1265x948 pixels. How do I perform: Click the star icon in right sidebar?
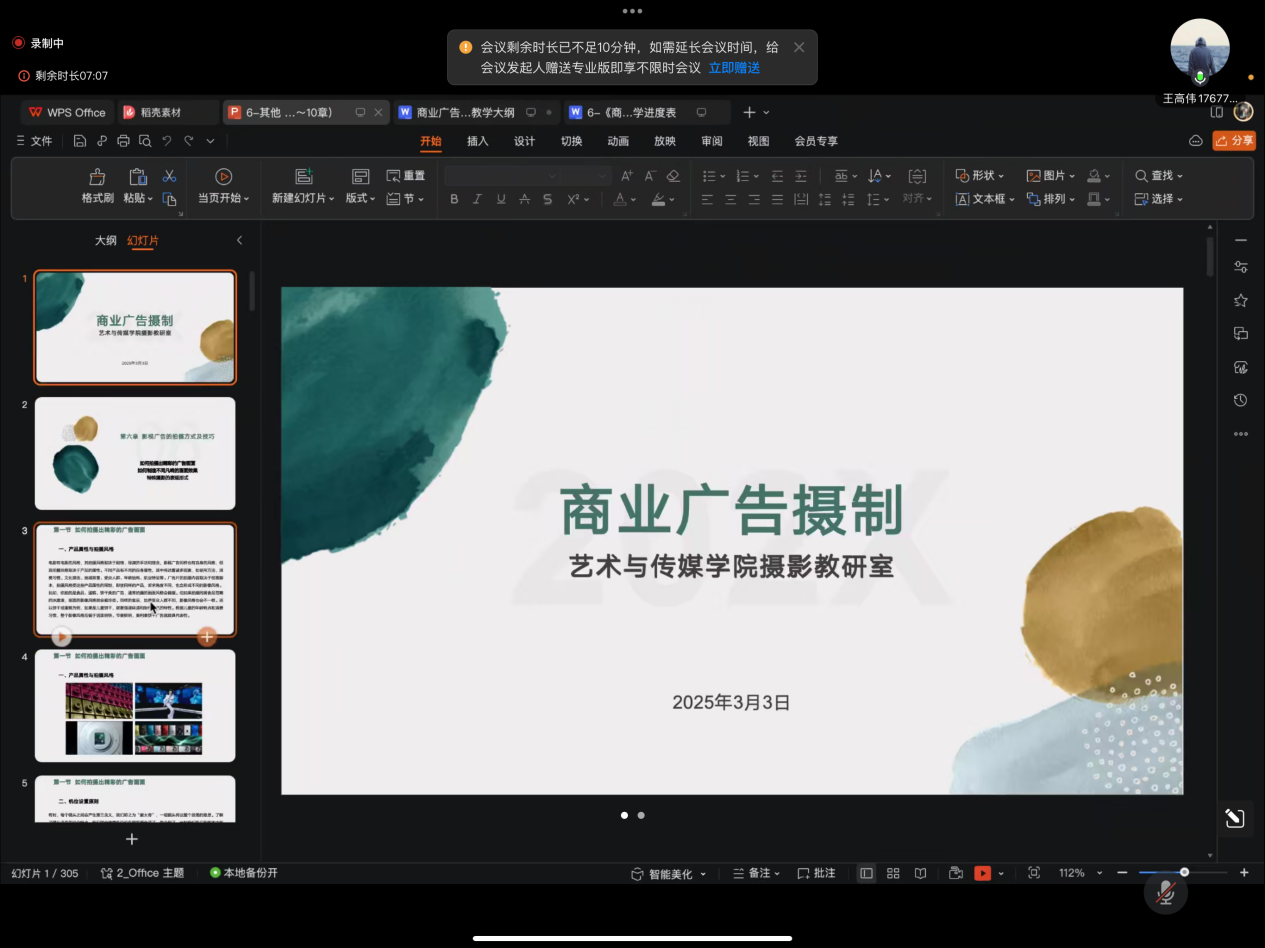pyautogui.click(x=1241, y=300)
